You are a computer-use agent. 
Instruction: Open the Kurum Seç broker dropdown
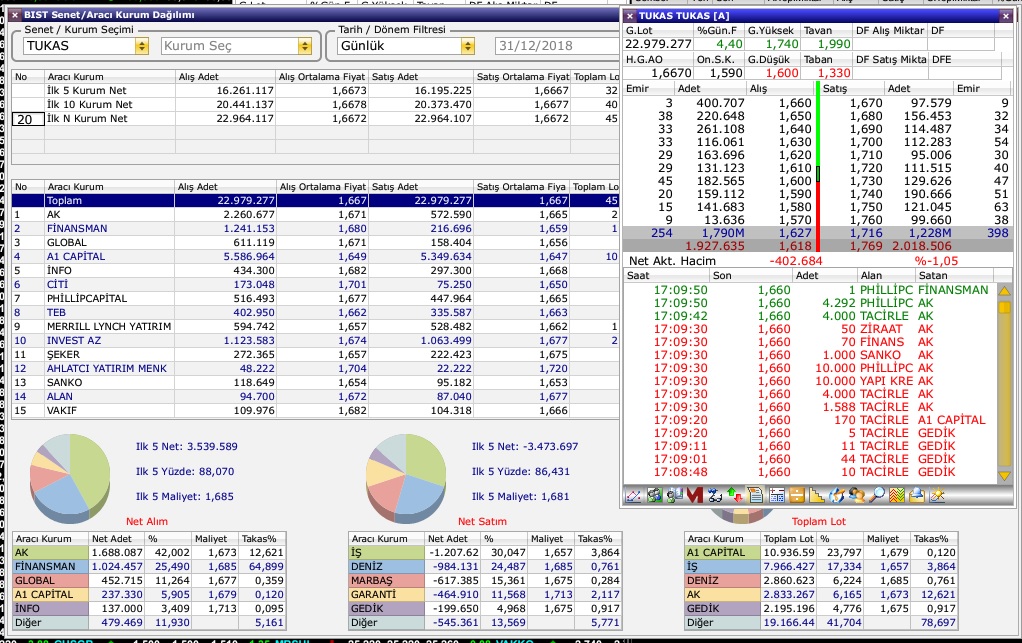[304, 46]
